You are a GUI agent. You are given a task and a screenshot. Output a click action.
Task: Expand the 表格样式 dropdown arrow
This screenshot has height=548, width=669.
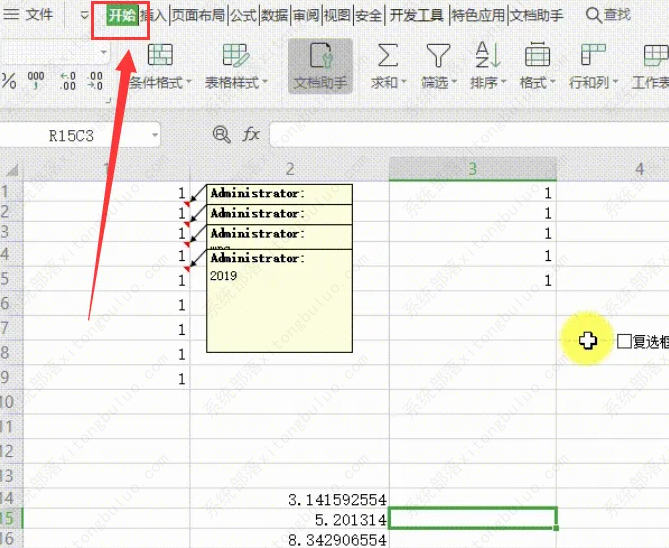pyautogui.click(x=265, y=82)
